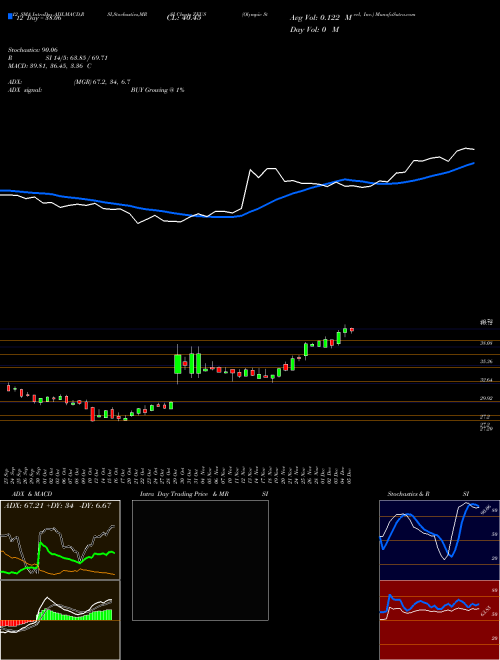The height and width of the screenshot is (660, 500).
Task: Click the 'Avg Vol: 0.122 M' text
Action: (321, 18)
